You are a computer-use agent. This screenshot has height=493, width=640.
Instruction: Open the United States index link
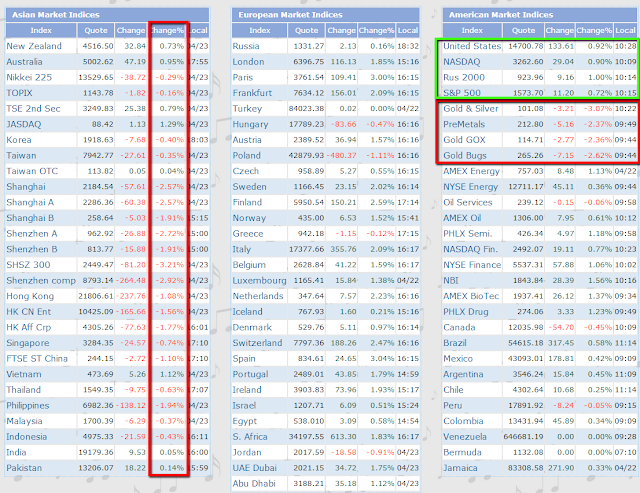coord(472,46)
